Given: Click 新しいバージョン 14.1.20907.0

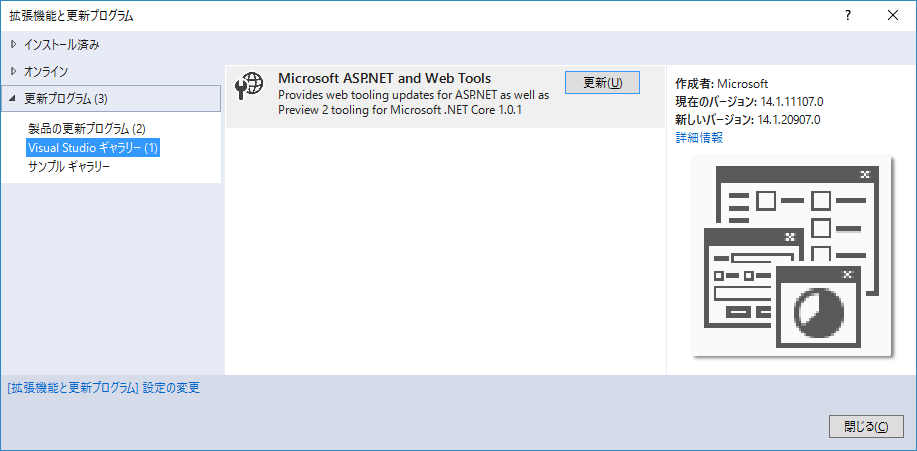Looking at the screenshot, I should tap(748, 121).
